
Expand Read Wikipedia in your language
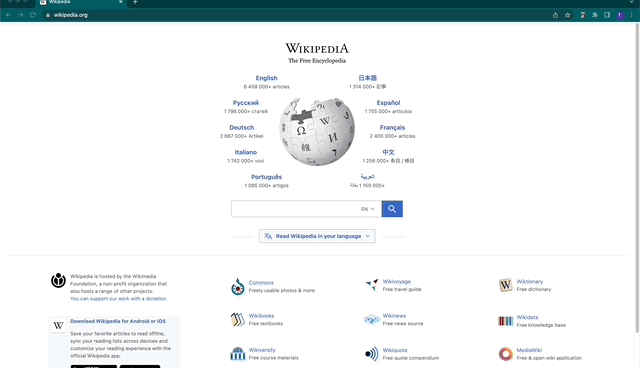317,236
